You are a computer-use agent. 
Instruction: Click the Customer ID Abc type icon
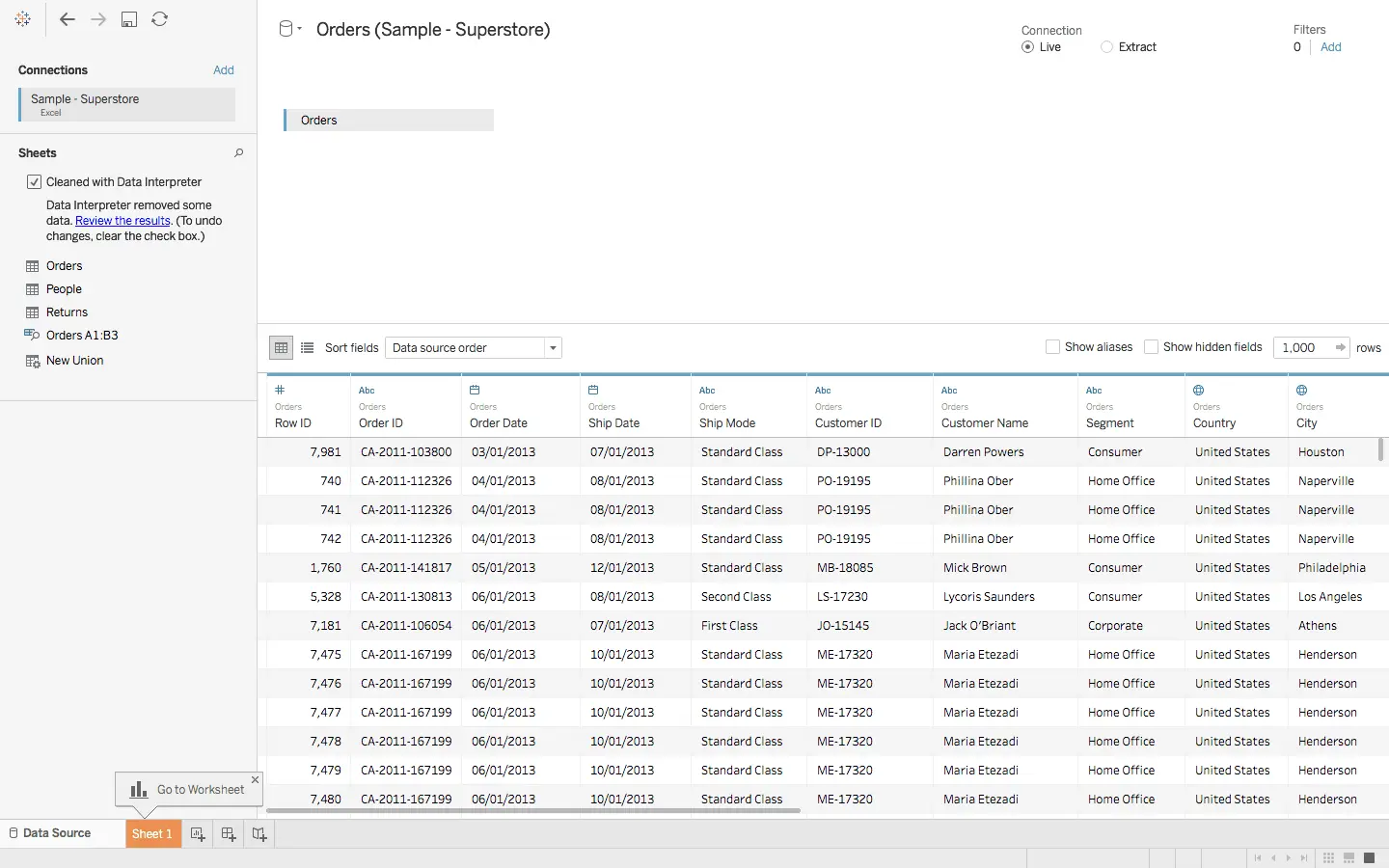click(x=823, y=390)
